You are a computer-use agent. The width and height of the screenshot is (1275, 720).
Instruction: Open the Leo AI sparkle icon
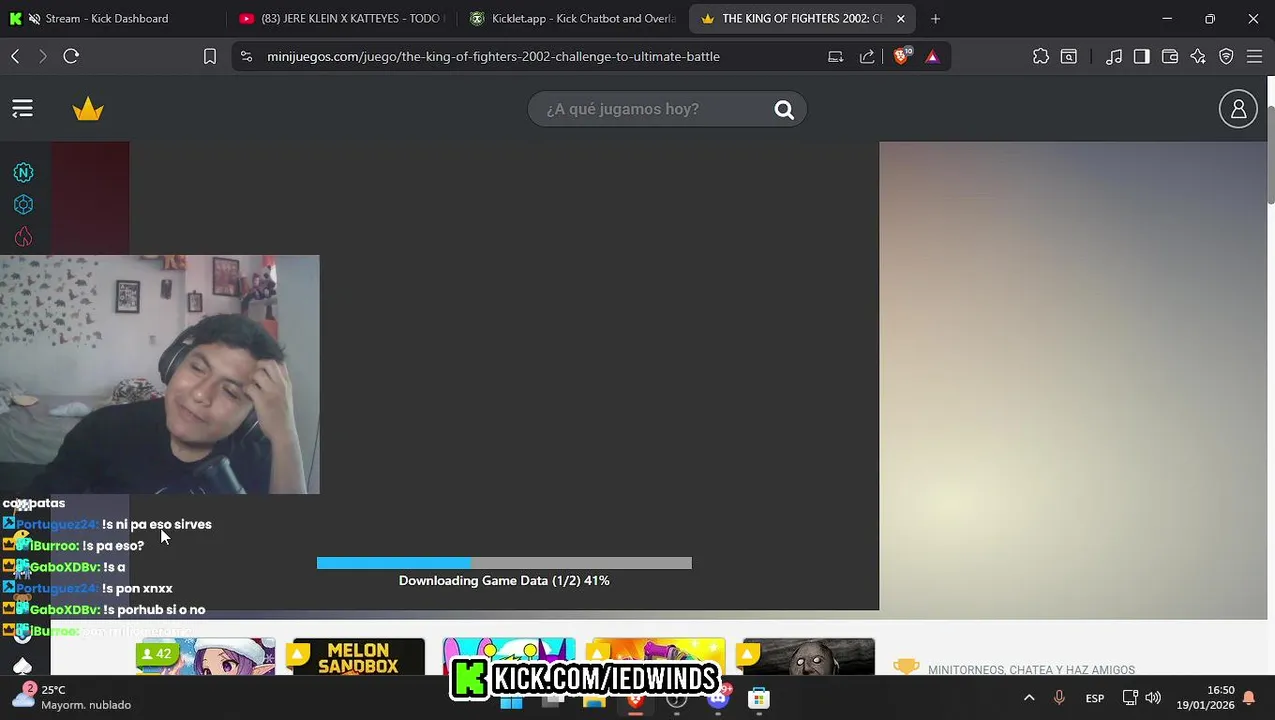tap(1198, 56)
